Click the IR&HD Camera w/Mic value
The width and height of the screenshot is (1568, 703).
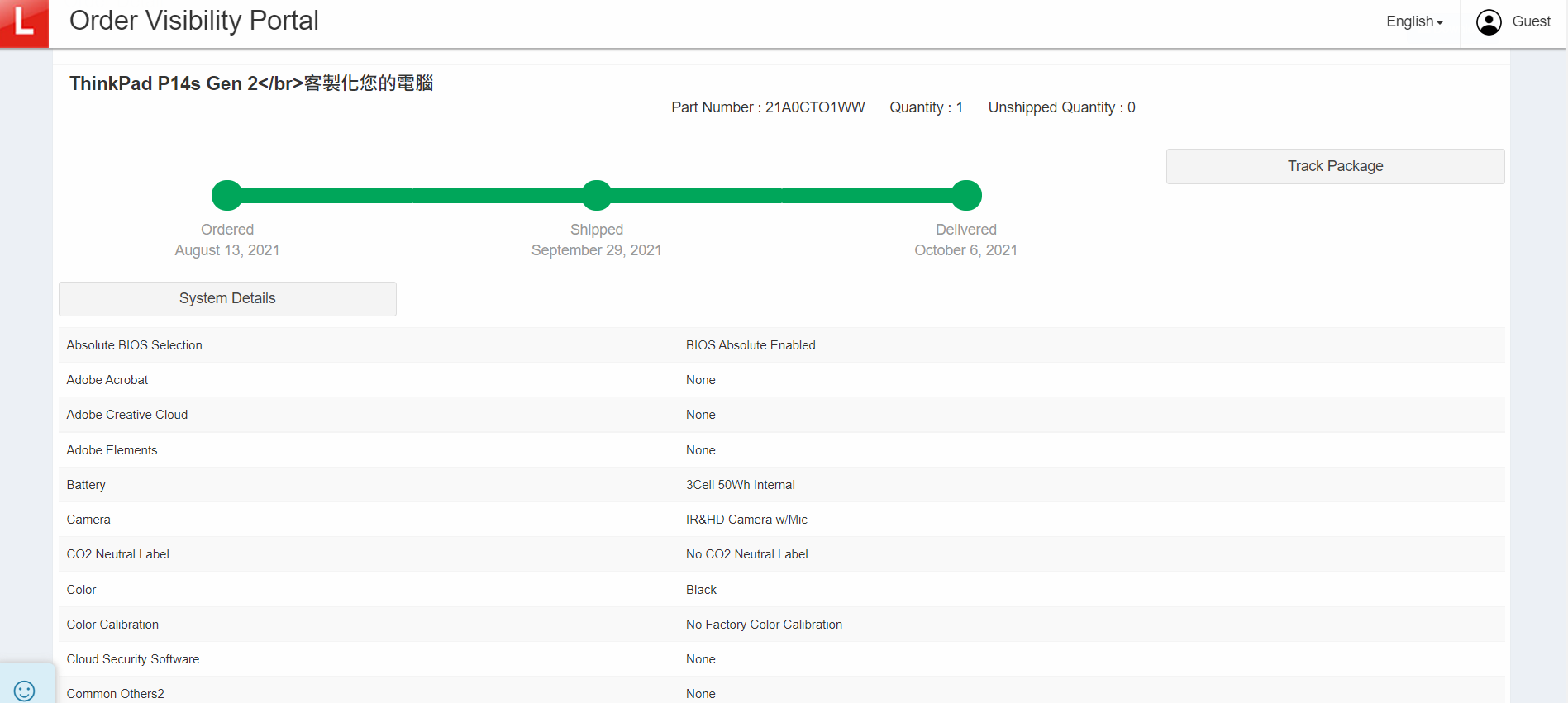pyautogui.click(x=746, y=520)
